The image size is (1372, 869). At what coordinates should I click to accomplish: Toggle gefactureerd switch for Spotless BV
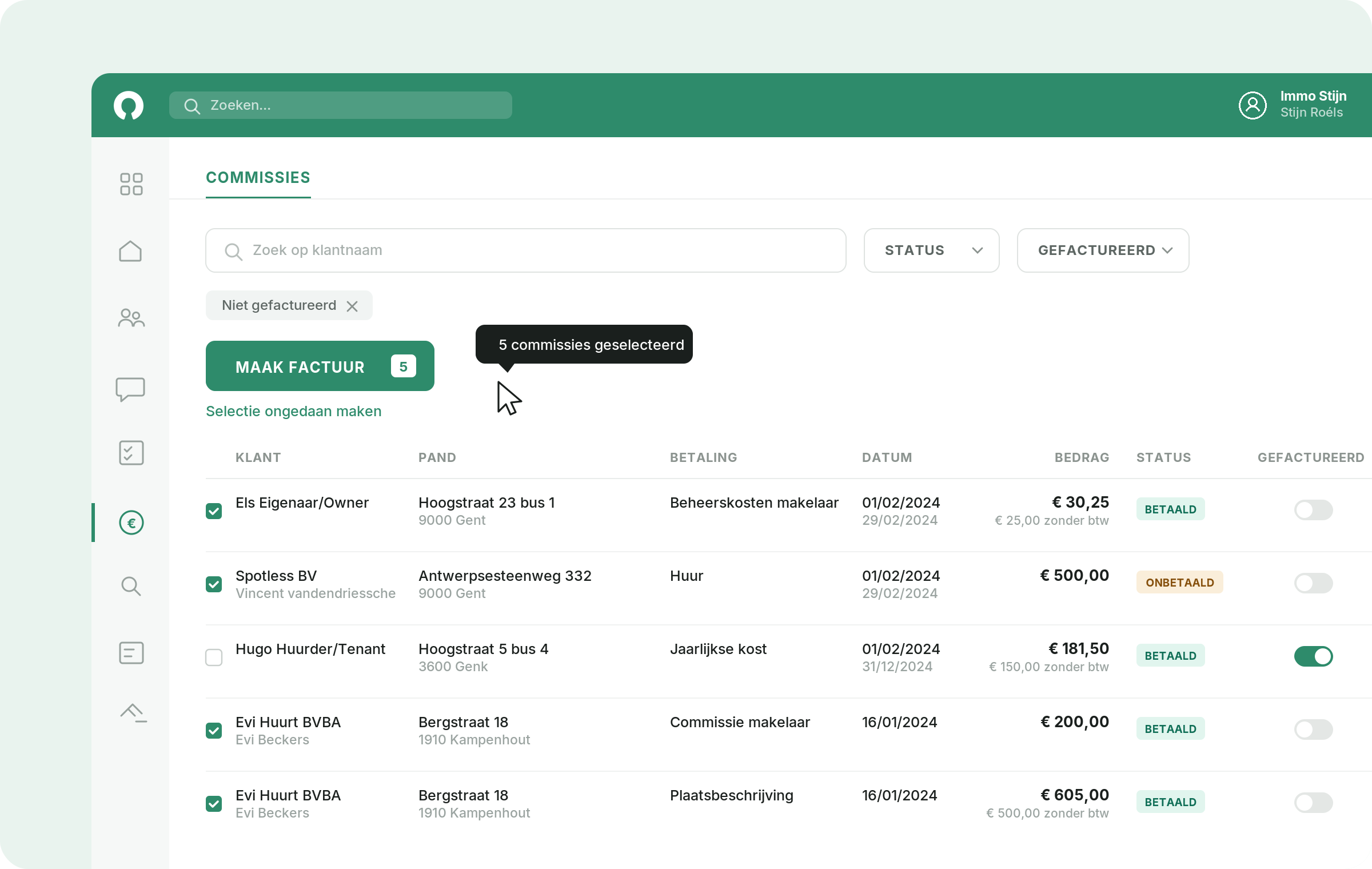coord(1313,583)
